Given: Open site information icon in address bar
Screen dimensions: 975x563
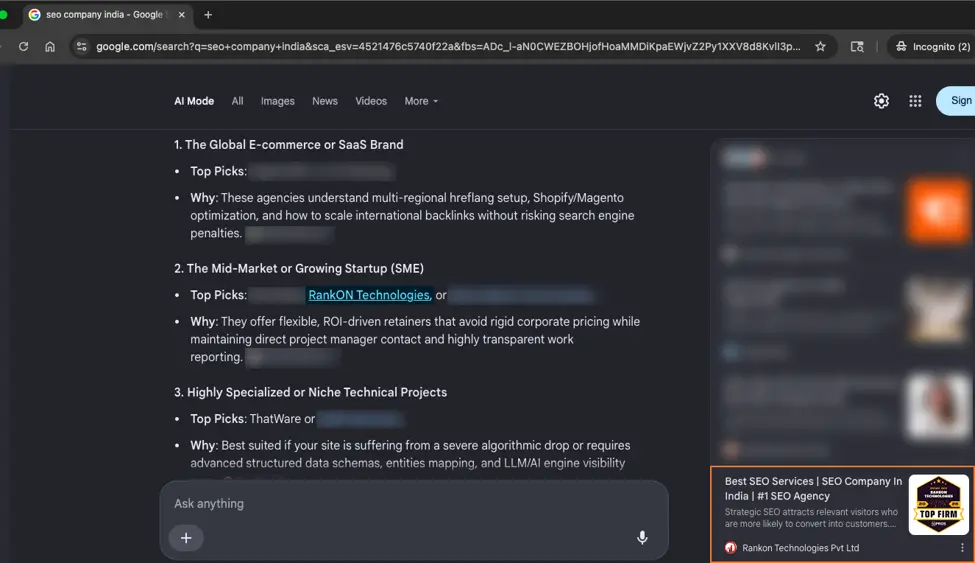Looking at the screenshot, I should pos(81,47).
